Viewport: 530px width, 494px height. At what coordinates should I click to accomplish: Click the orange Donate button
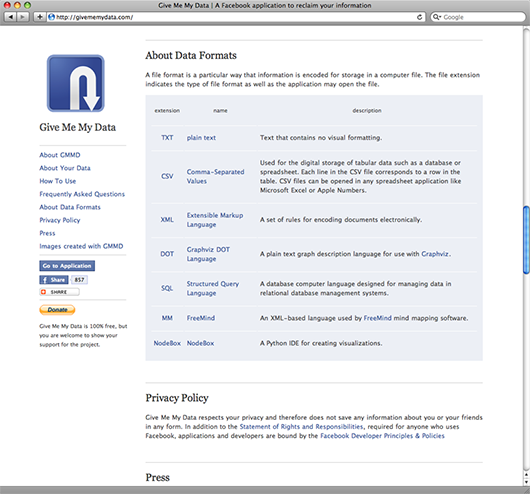57,310
